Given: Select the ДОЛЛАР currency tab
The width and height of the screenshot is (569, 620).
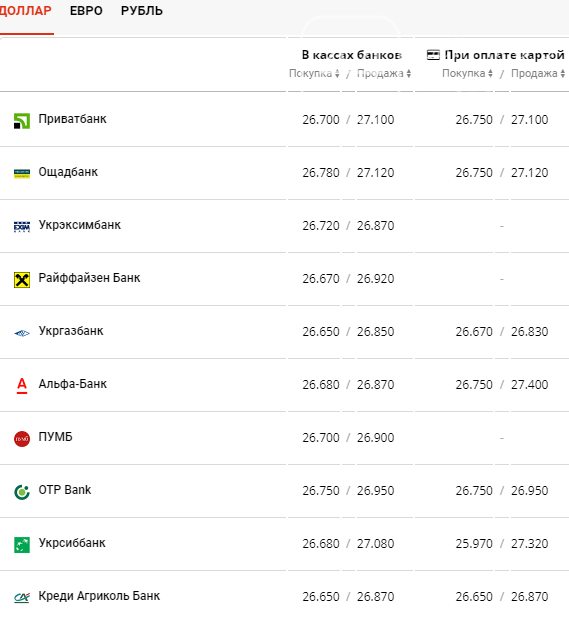Looking at the screenshot, I should (25, 11).
